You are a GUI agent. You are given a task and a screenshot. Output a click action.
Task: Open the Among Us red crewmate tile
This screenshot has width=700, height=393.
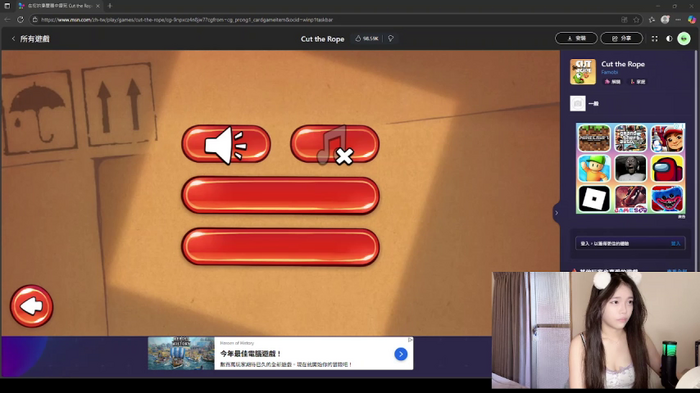click(667, 168)
